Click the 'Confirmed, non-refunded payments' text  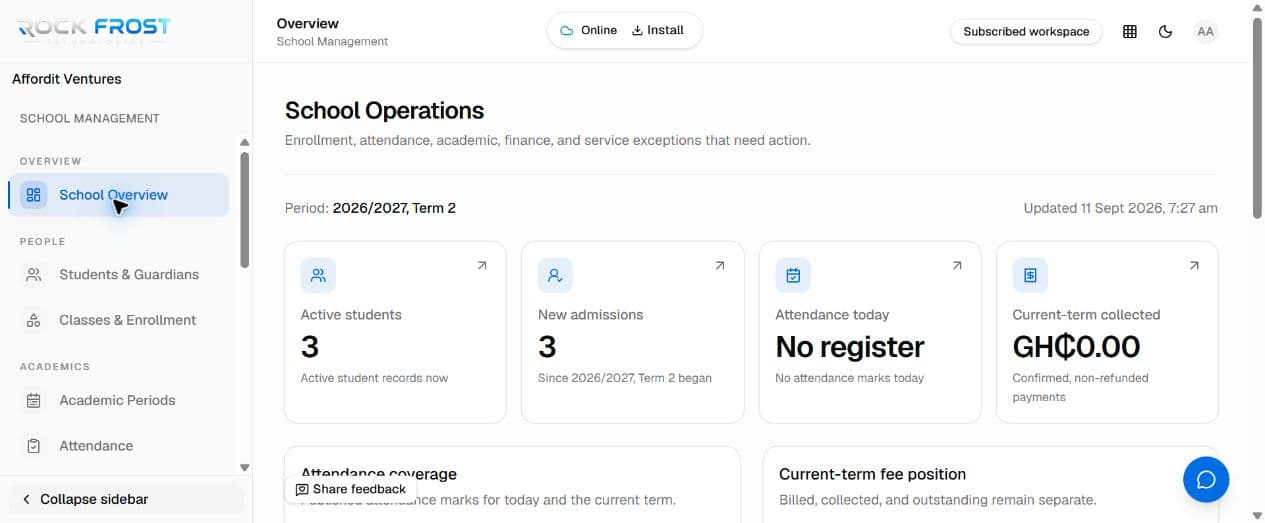click(1080, 387)
